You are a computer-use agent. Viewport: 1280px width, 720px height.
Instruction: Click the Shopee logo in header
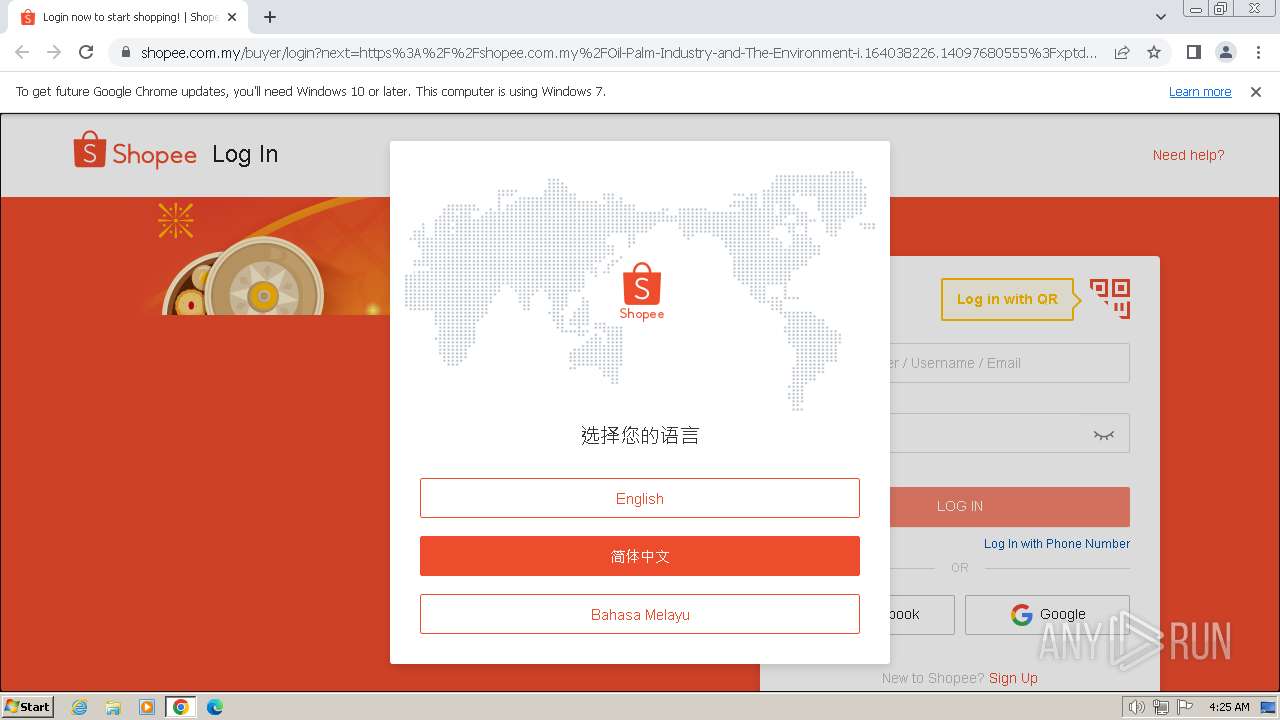(x=135, y=151)
